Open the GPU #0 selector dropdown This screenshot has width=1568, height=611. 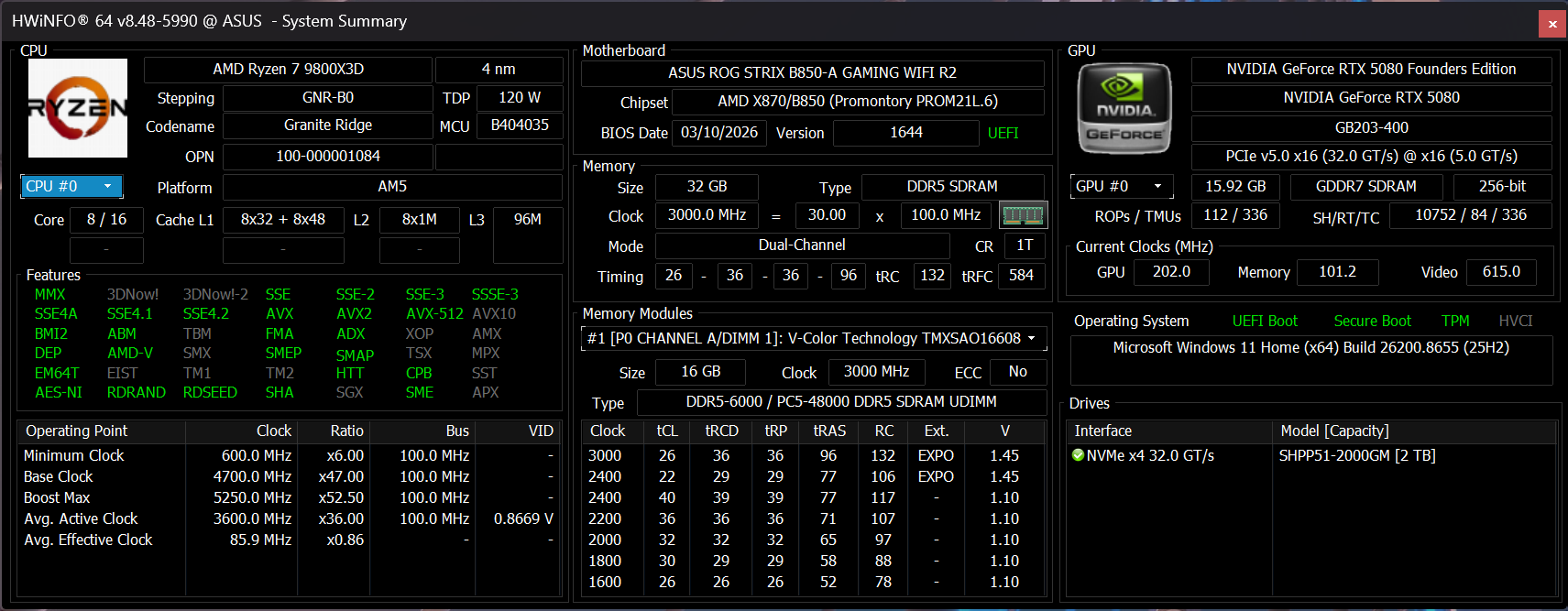click(1122, 186)
